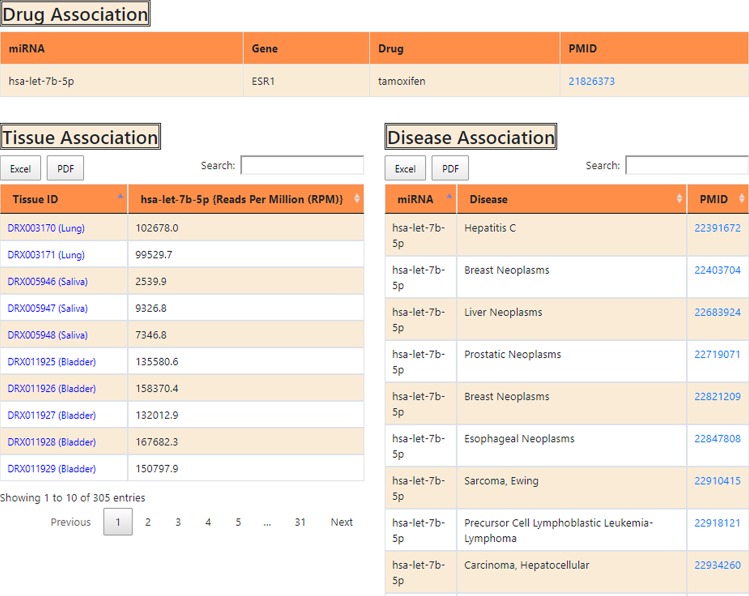Click Next in tissue table pagination

pyautogui.click(x=342, y=522)
